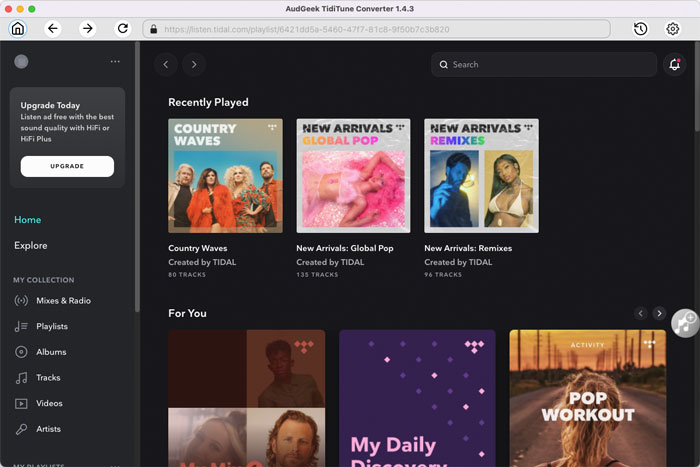The height and width of the screenshot is (467, 700).
Task: Open Albums in My Collection
Action: tap(51, 352)
